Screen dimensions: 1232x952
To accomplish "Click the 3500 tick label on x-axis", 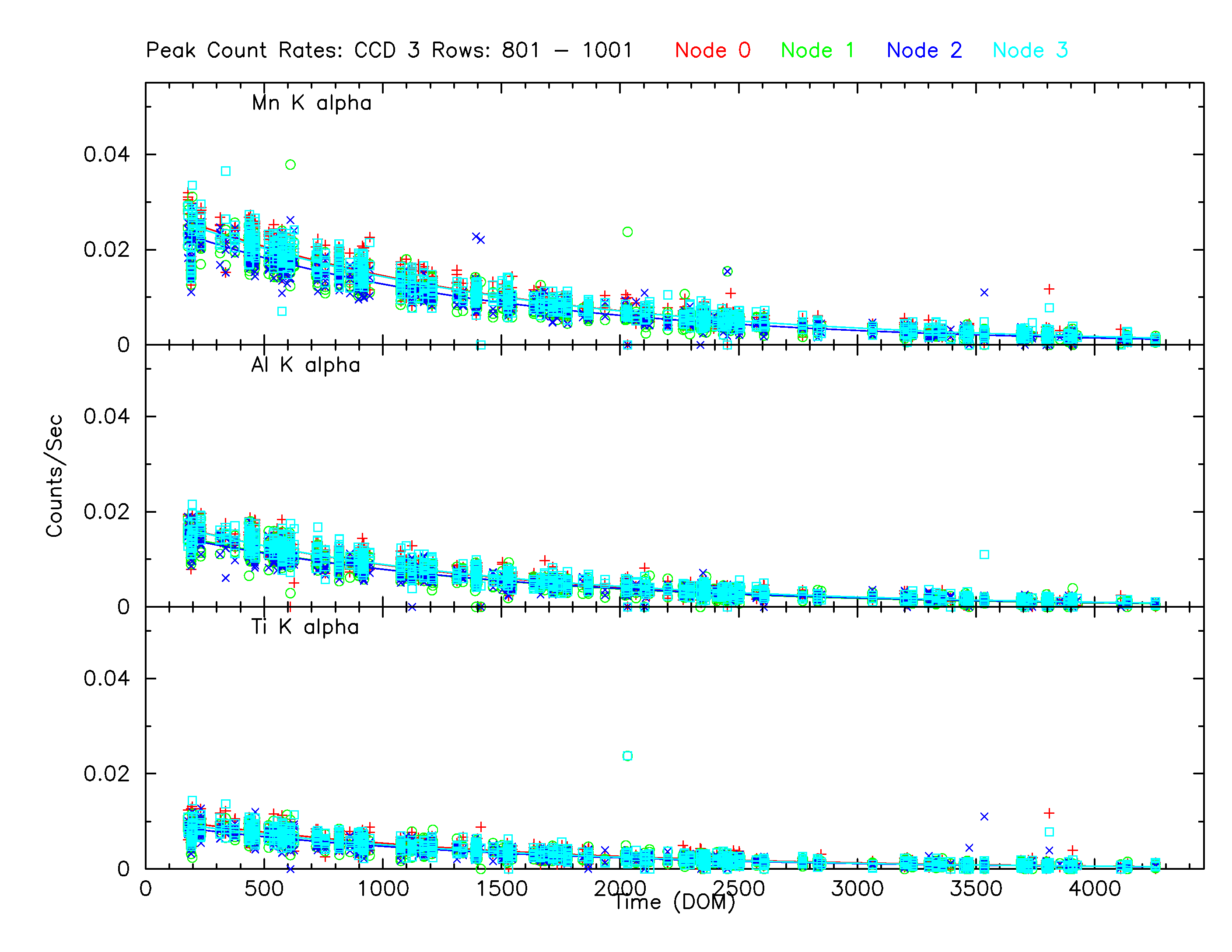I will point(976,889).
